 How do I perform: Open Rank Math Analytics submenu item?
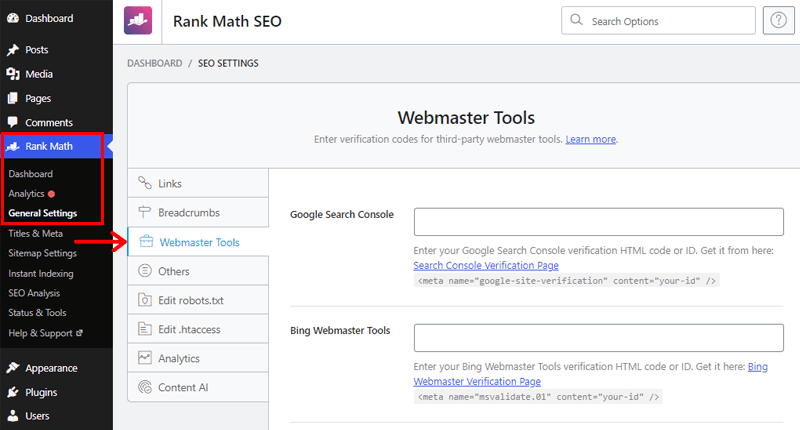(x=27, y=194)
